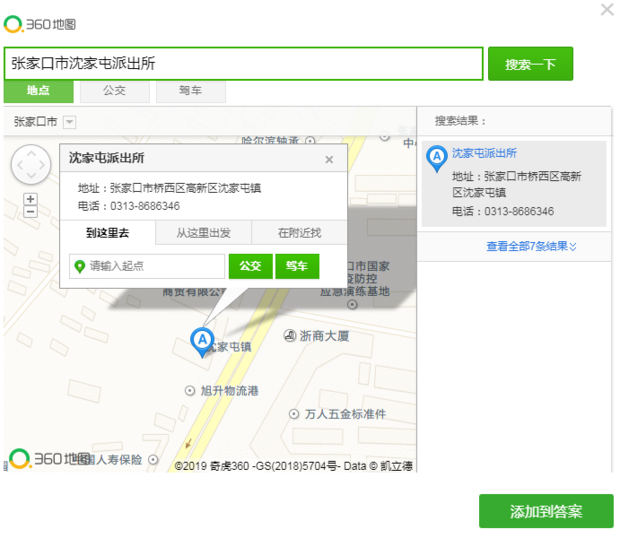Click the map pan direction control
Image resolution: width=620 pixels, height=538 pixels.
click(x=31, y=164)
